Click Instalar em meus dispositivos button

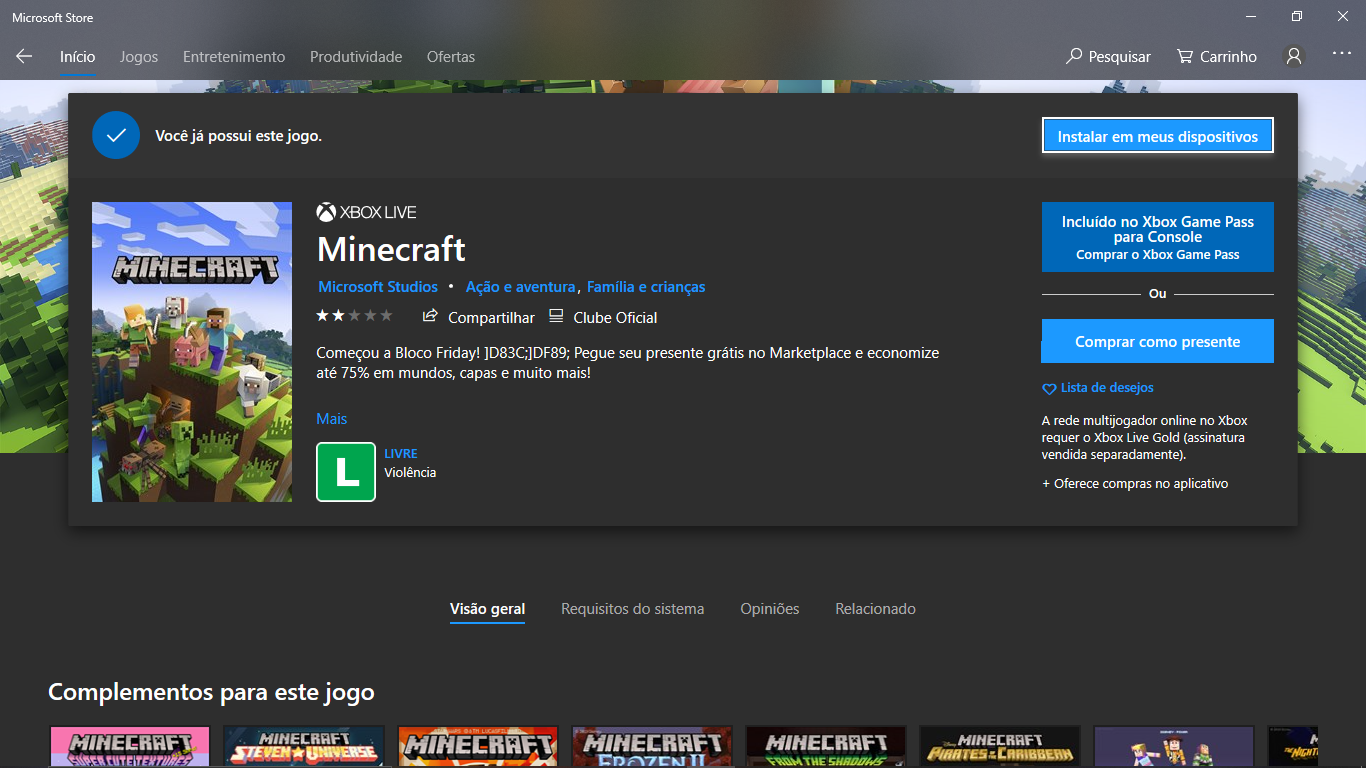click(x=1158, y=136)
